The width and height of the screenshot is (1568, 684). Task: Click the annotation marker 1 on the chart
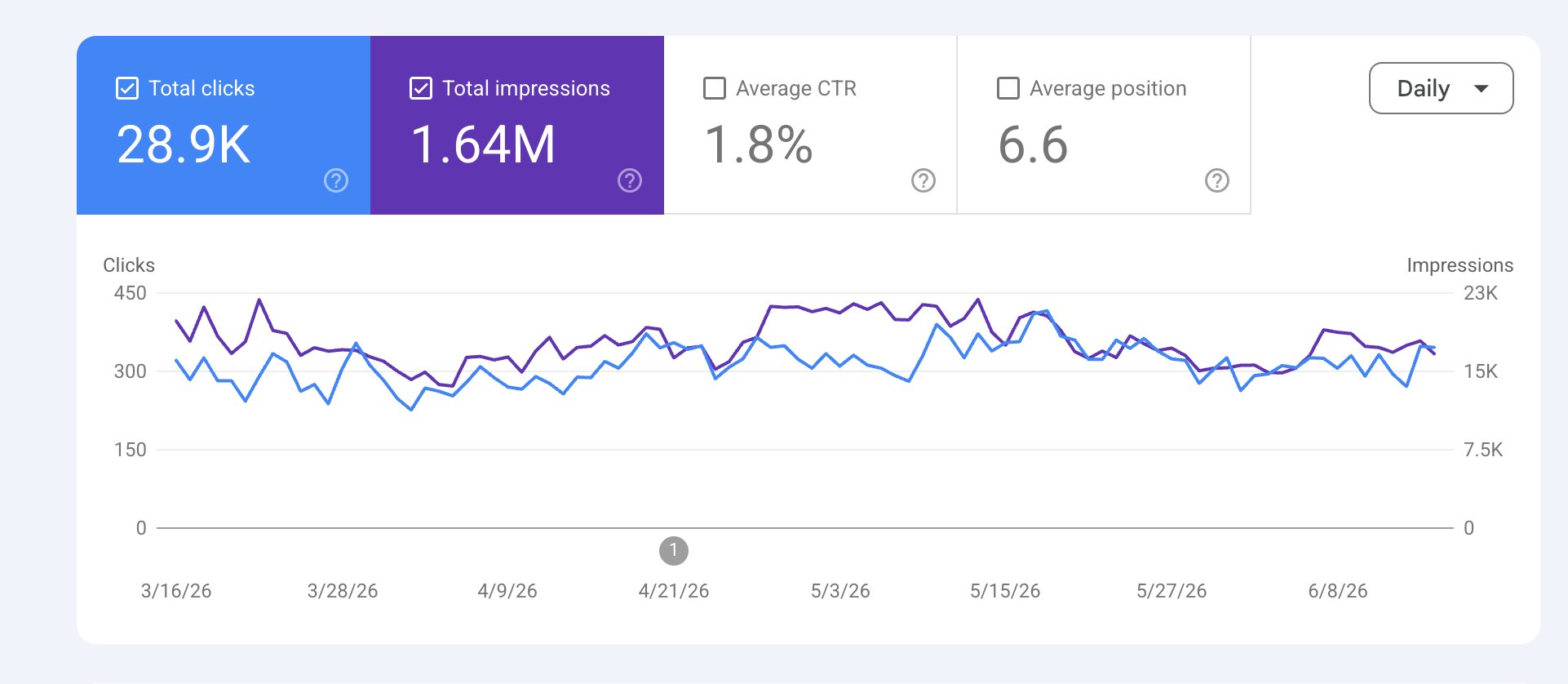674,551
